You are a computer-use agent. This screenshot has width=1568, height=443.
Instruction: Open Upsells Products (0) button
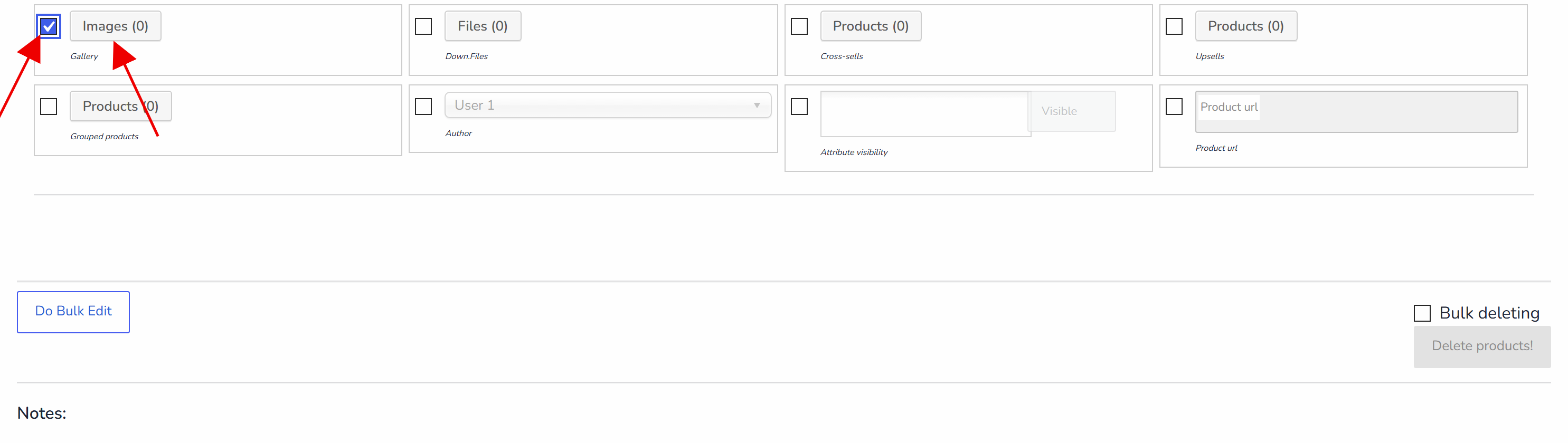1246,26
